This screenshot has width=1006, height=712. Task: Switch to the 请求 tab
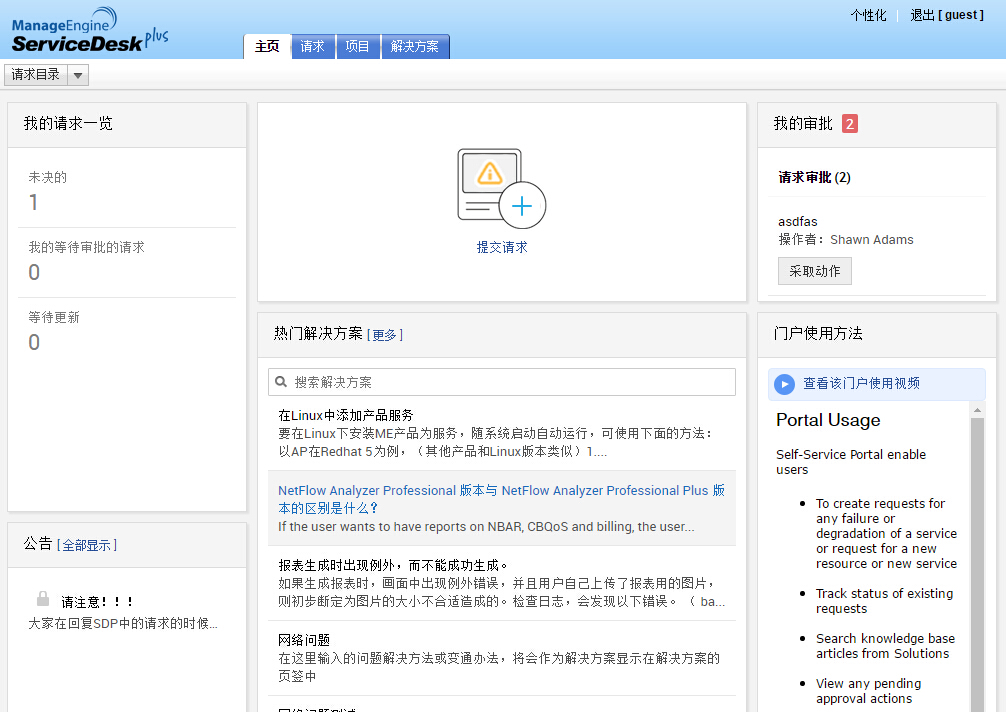[313, 47]
